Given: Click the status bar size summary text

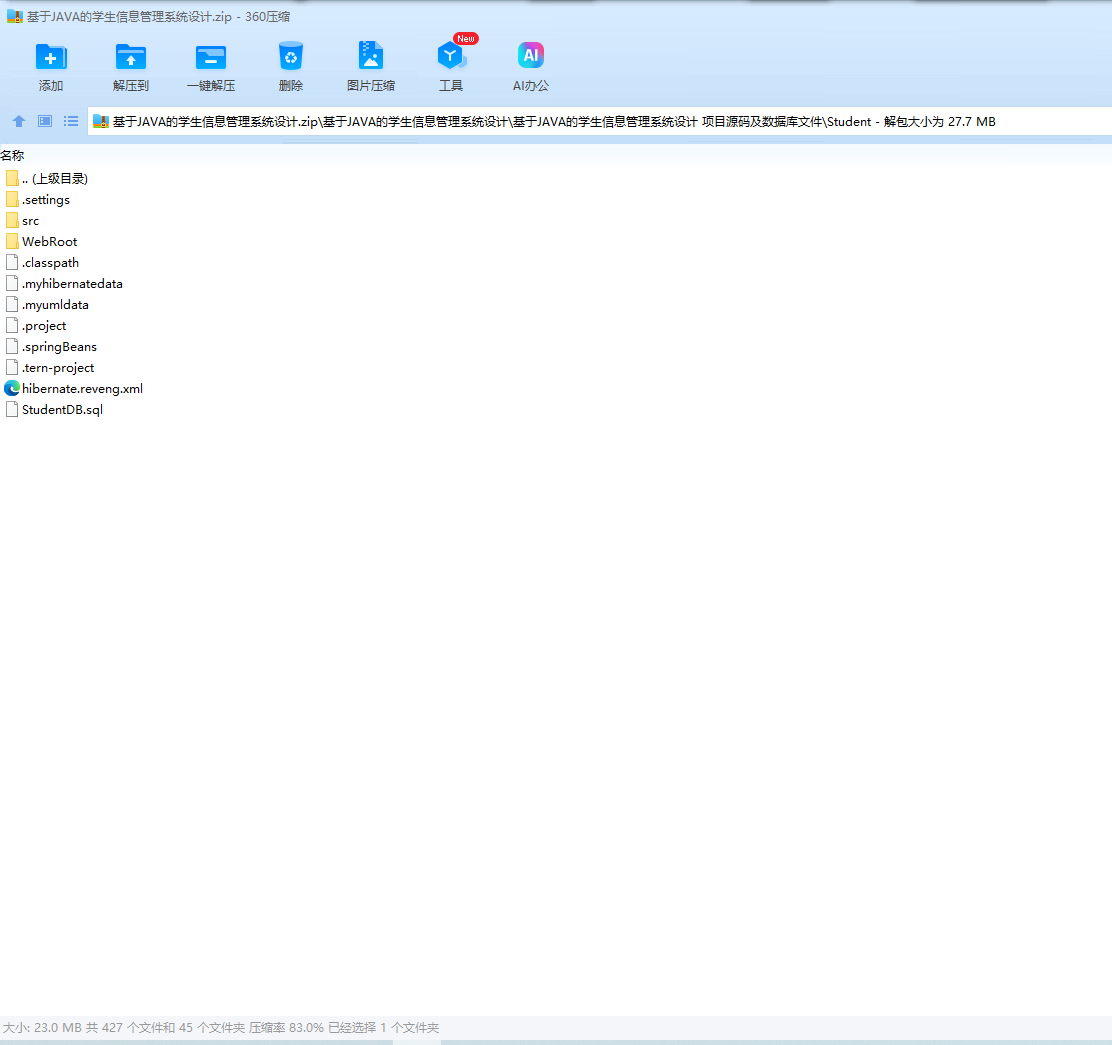Looking at the screenshot, I should coord(221,1027).
